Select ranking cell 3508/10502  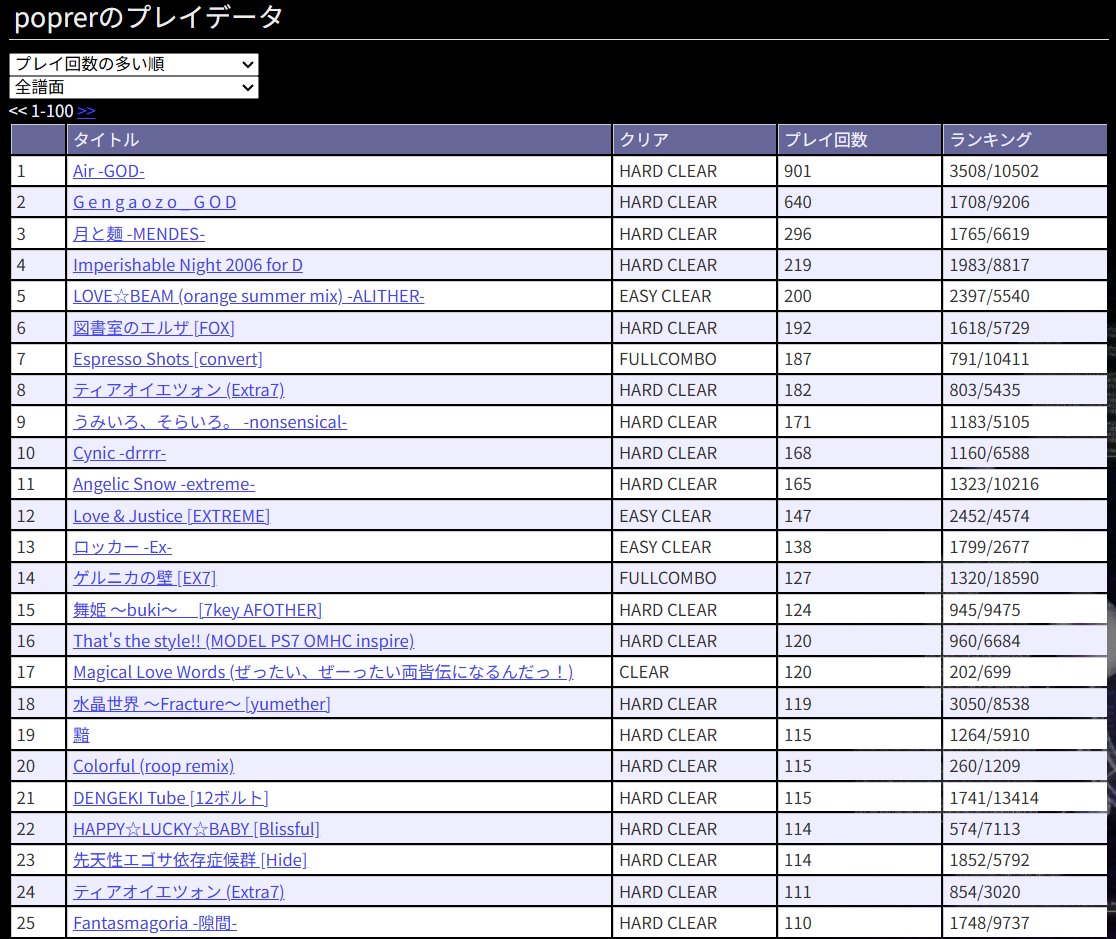coord(1025,171)
